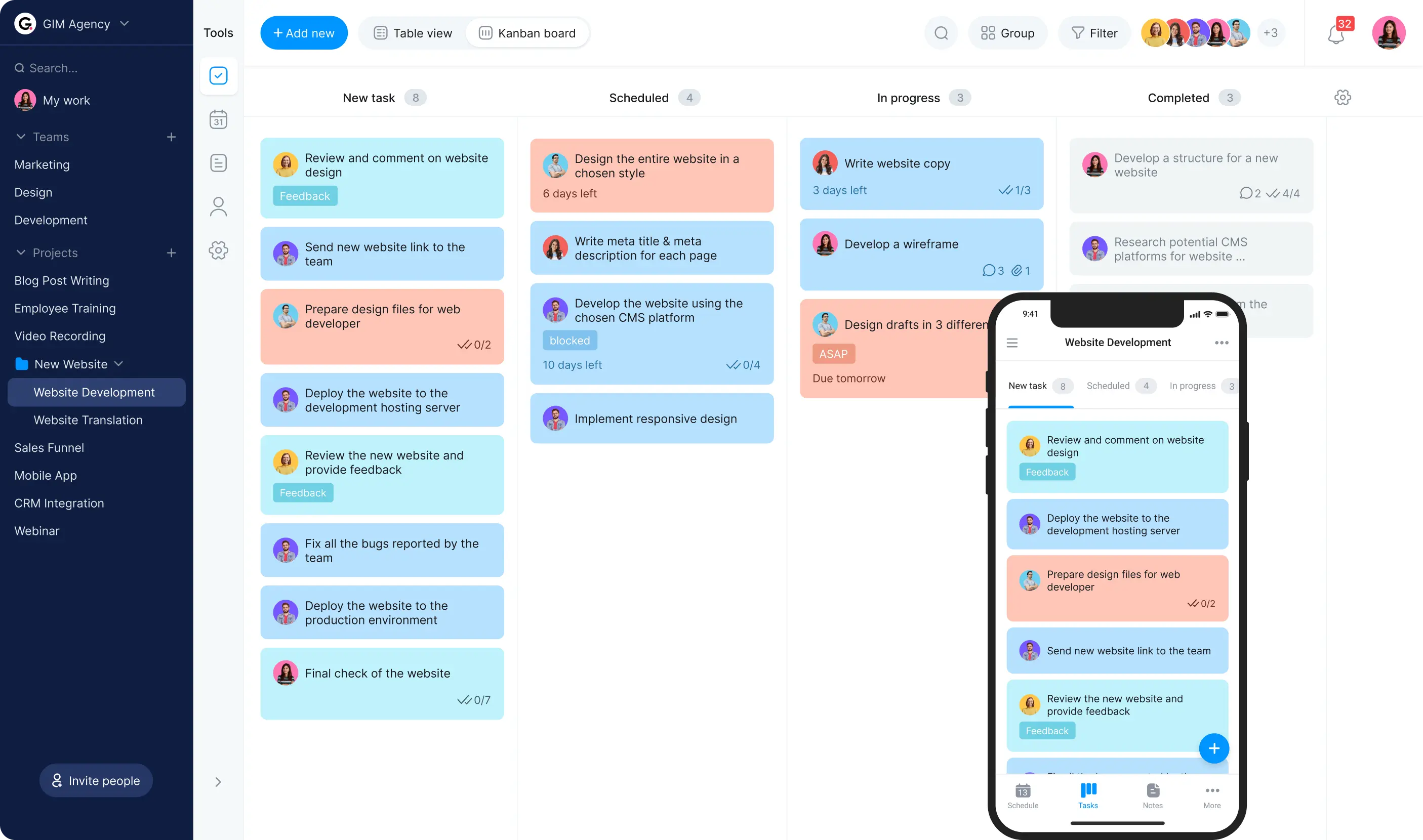
Task: Click the calendar date icon in sidebar
Action: click(218, 120)
